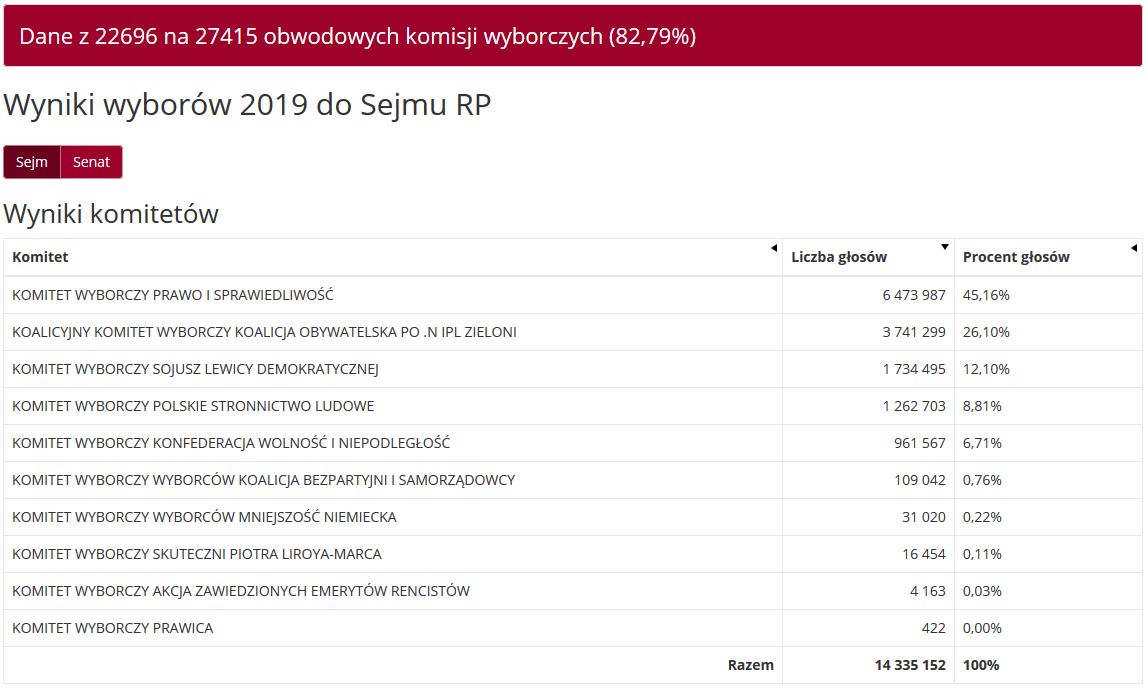This screenshot has width=1148, height=688.
Task: Select the Prawo i Sprawiedliwość committee row
Action: tap(173, 295)
